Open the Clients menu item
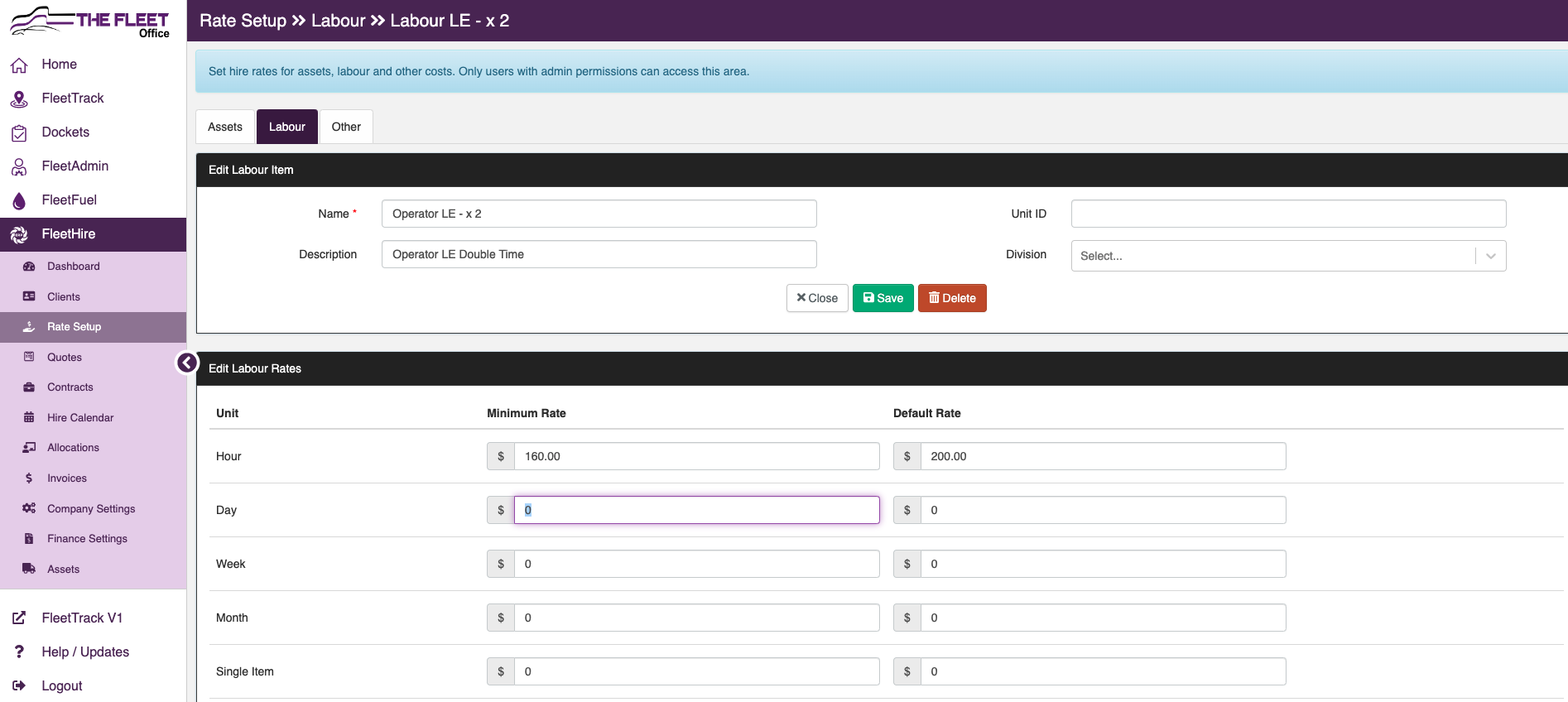 pos(93,297)
